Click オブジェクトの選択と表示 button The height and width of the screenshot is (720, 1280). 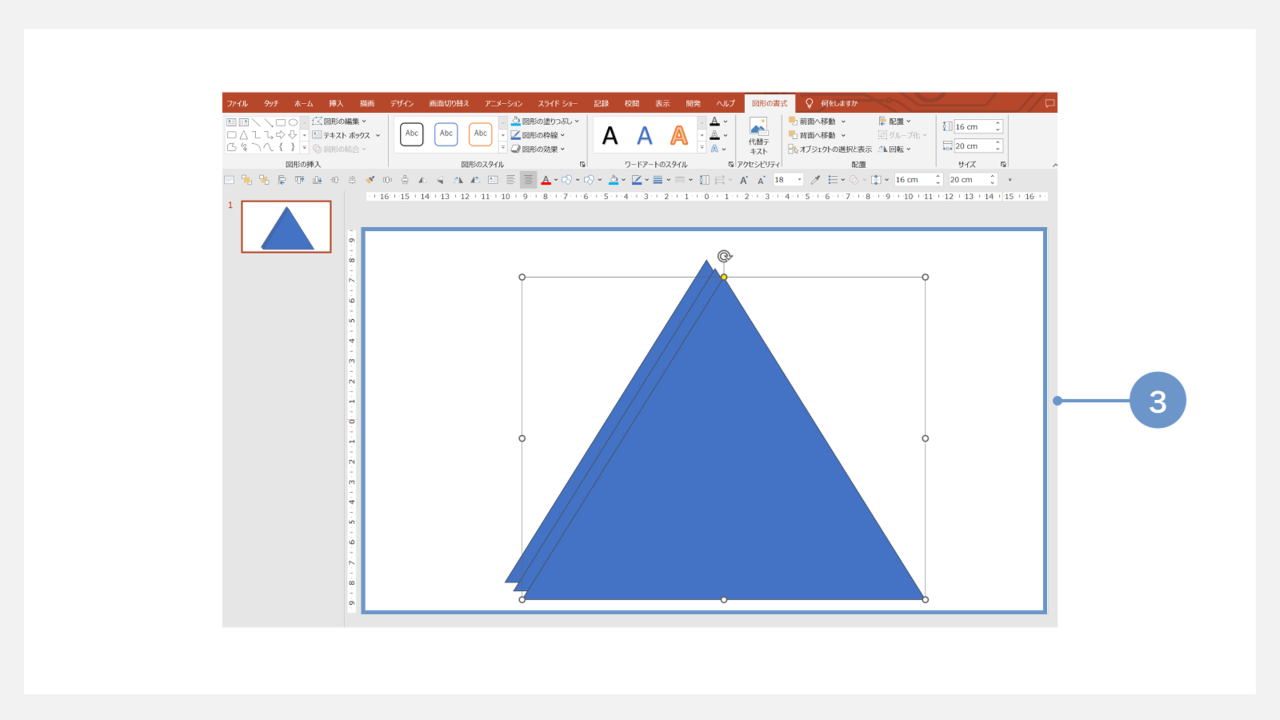[x=829, y=149]
